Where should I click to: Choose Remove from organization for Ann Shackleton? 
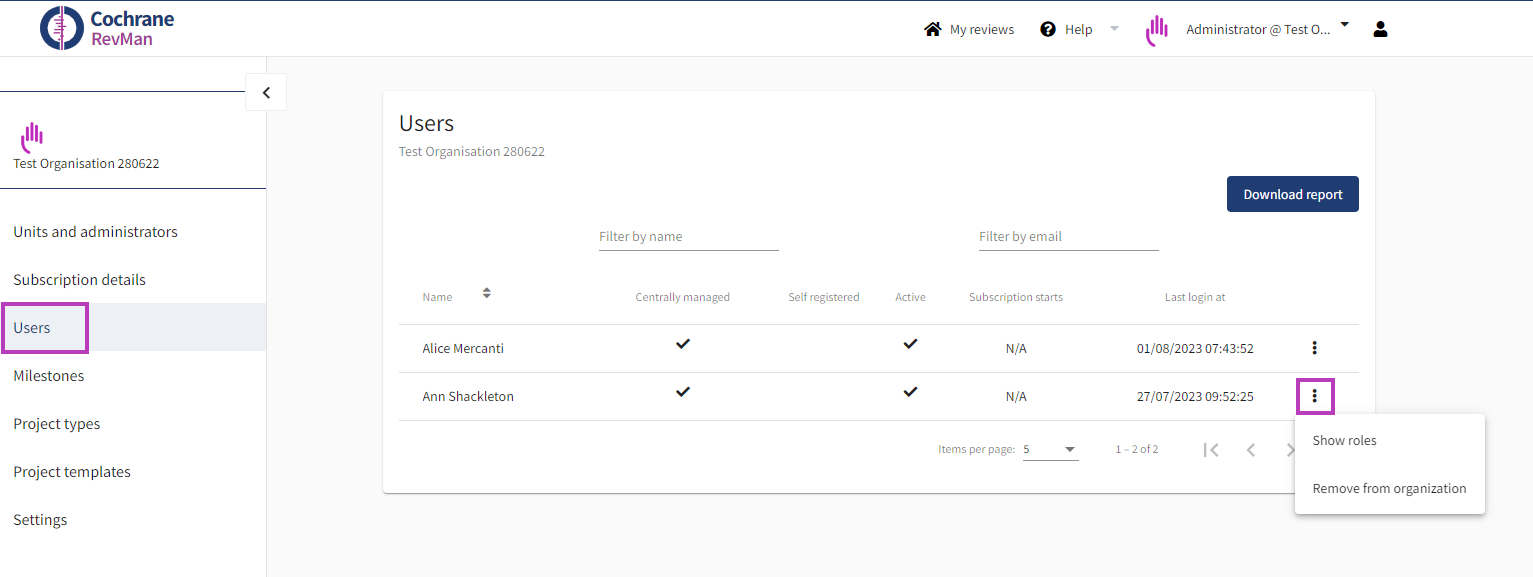1389,488
